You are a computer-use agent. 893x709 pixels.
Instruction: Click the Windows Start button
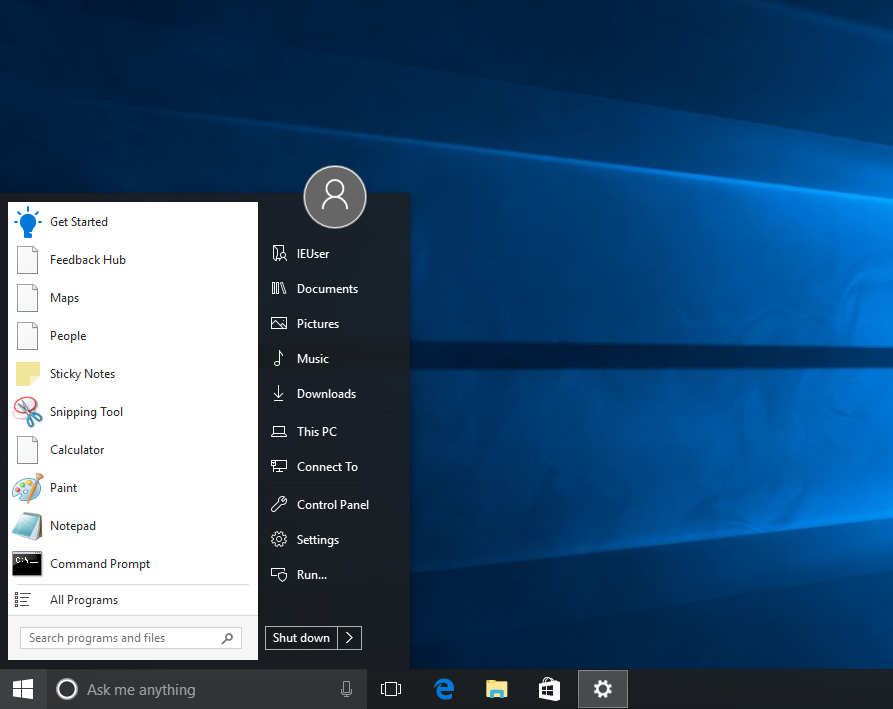click(x=22, y=689)
